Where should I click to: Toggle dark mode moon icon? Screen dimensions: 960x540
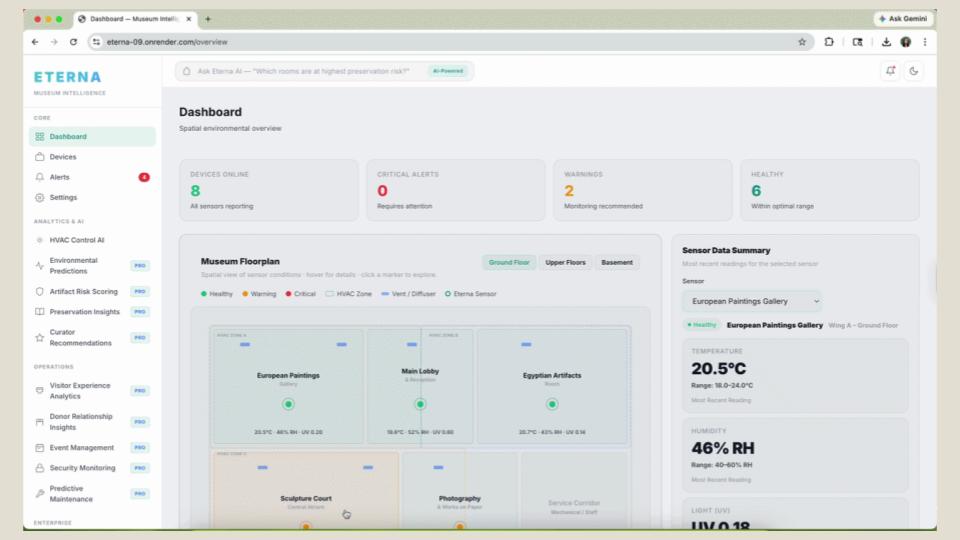[x=913, y=71]
